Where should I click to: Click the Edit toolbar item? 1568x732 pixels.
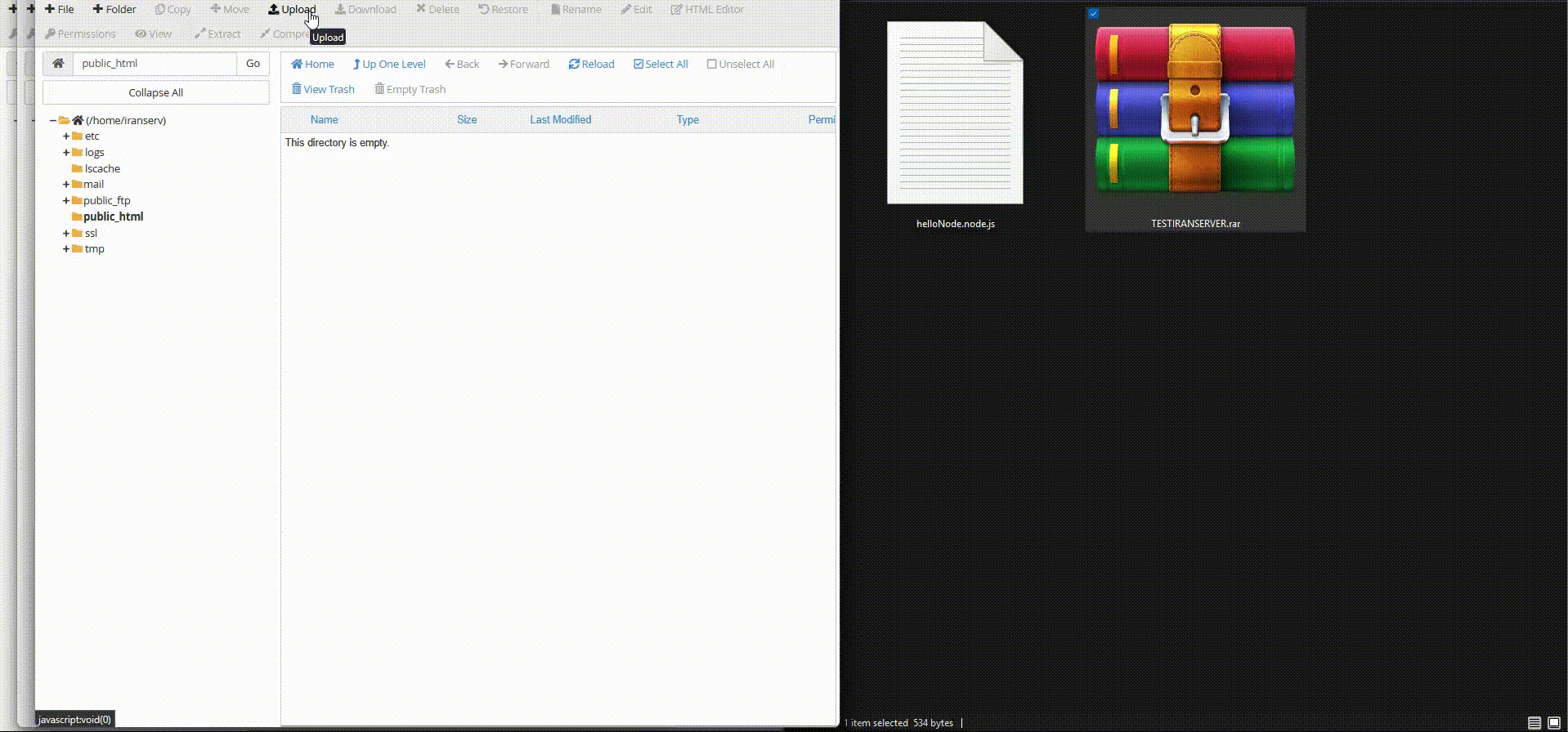coord(637,10)
